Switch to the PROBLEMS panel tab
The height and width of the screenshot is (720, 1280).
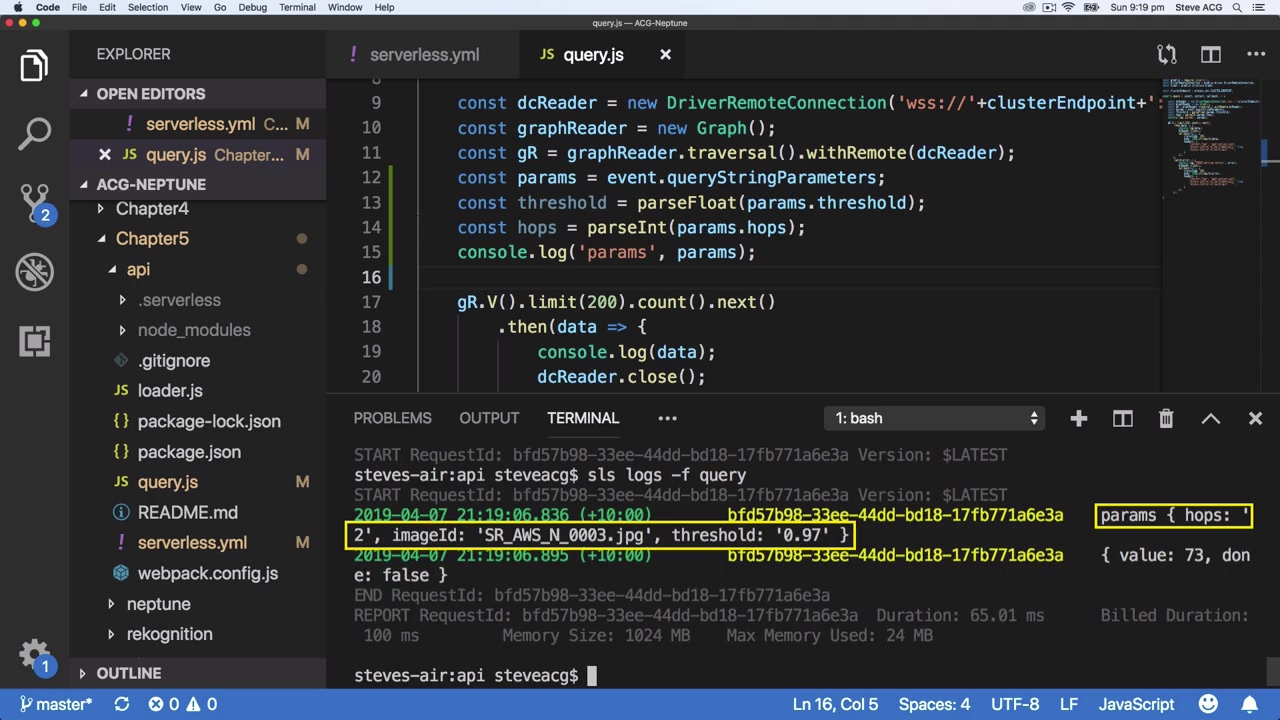392,418
